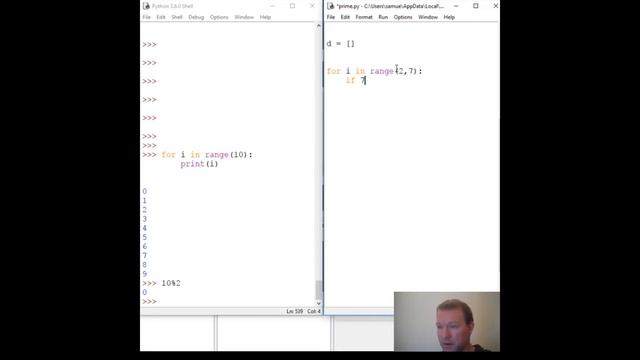Click output number 9 in Shell

coord(144,274)
